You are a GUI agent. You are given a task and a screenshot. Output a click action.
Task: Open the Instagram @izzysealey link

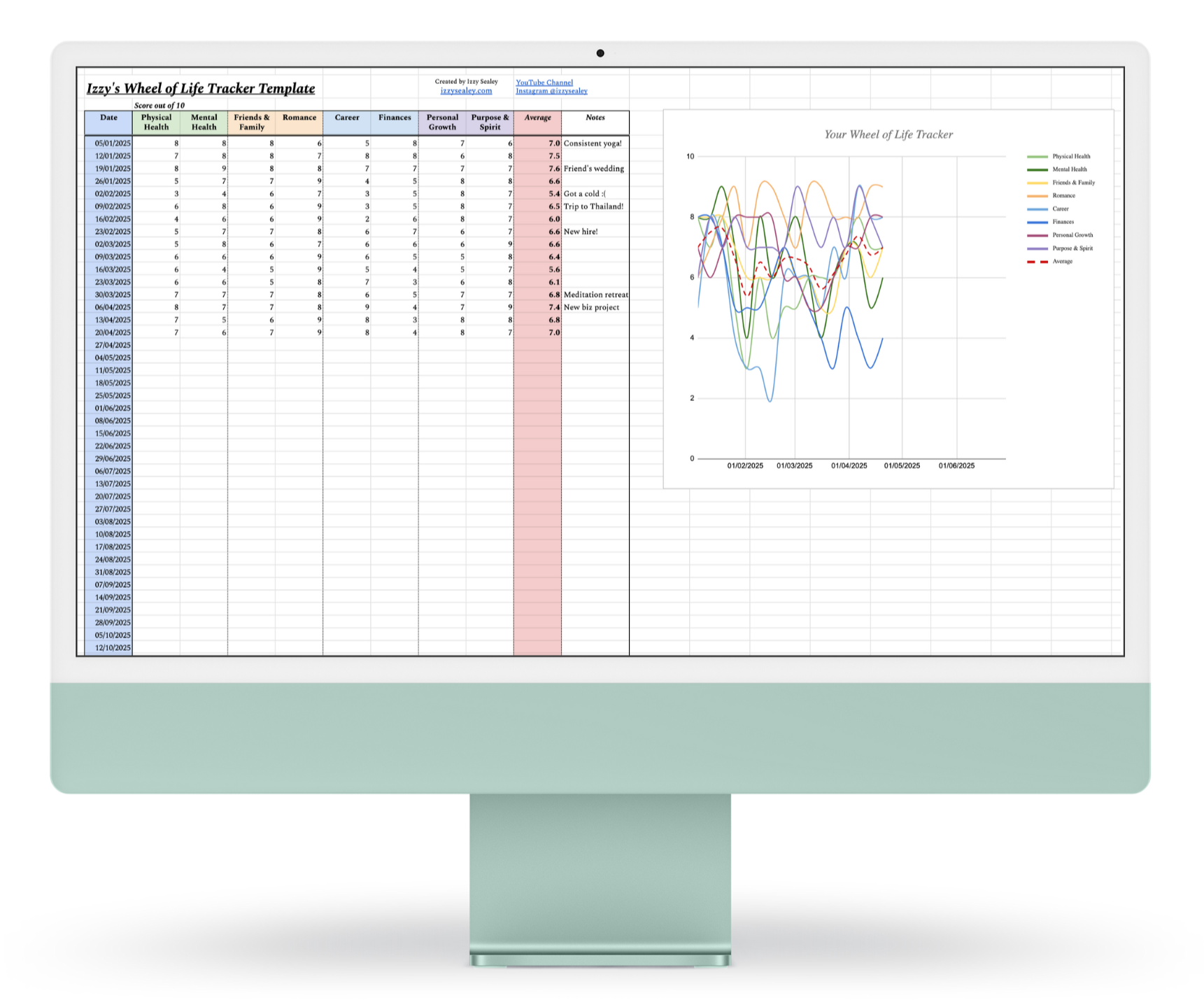pyautogui.click(x=551, y=91)
